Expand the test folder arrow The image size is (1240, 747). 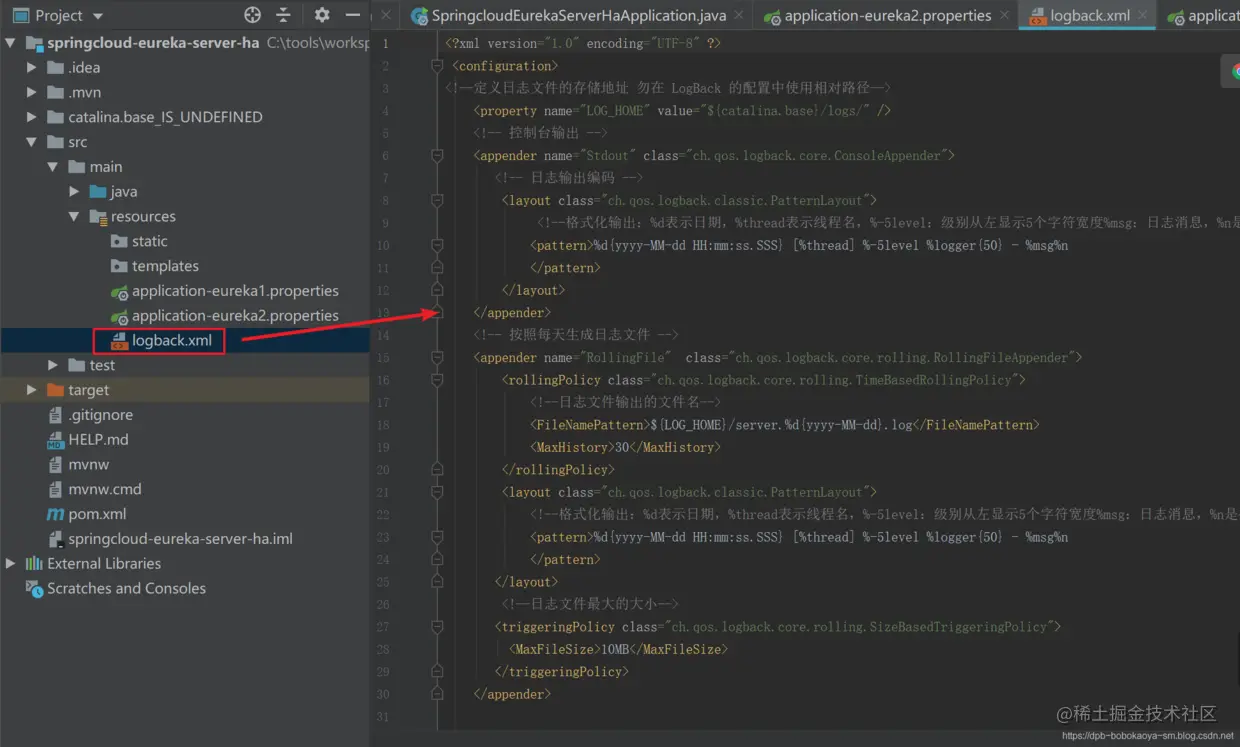53,365
